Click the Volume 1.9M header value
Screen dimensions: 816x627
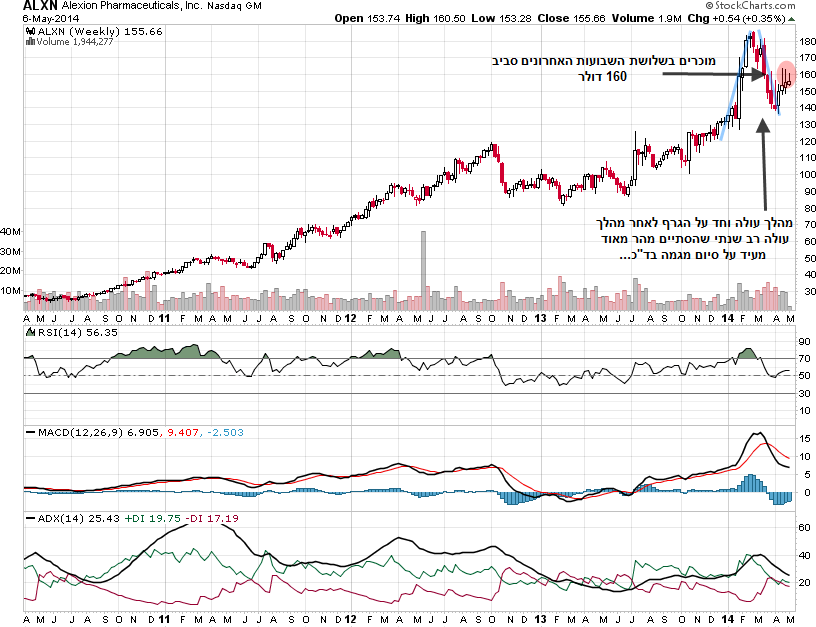click(x=646, y=18)
